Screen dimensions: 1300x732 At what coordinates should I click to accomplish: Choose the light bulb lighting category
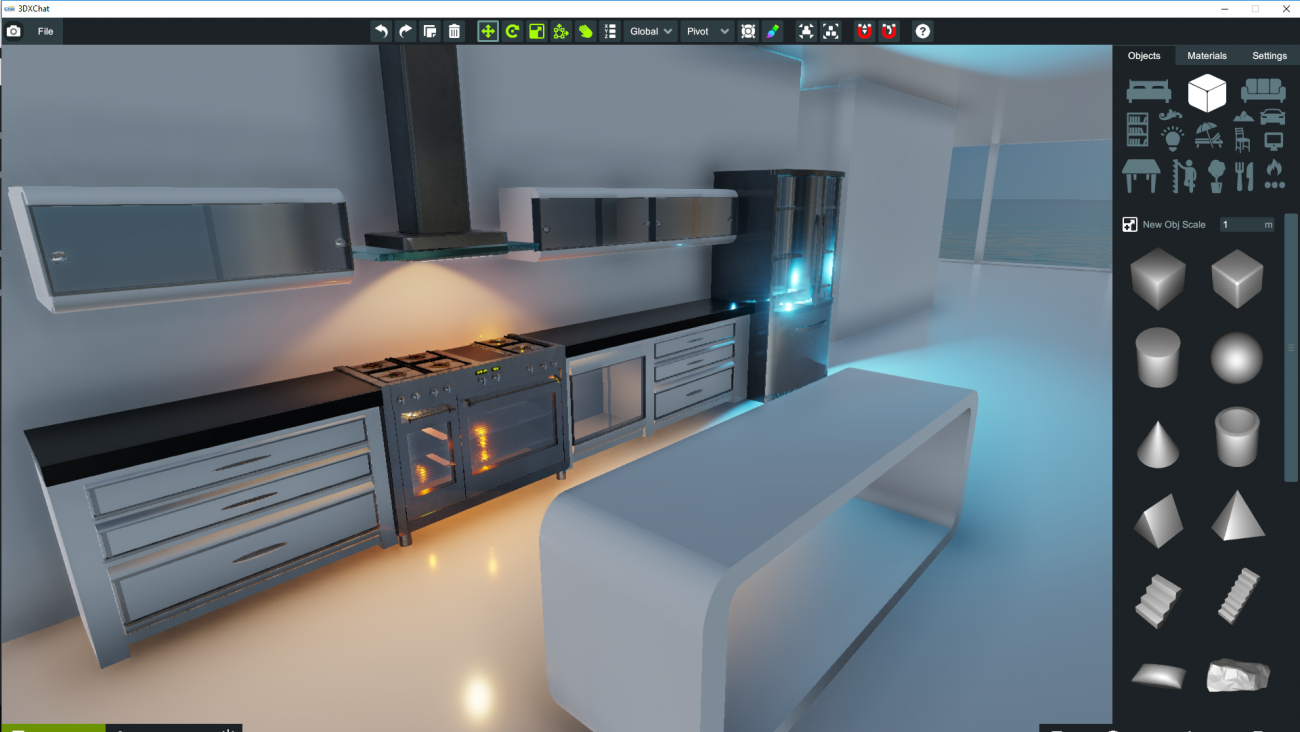pos(1172,138)
